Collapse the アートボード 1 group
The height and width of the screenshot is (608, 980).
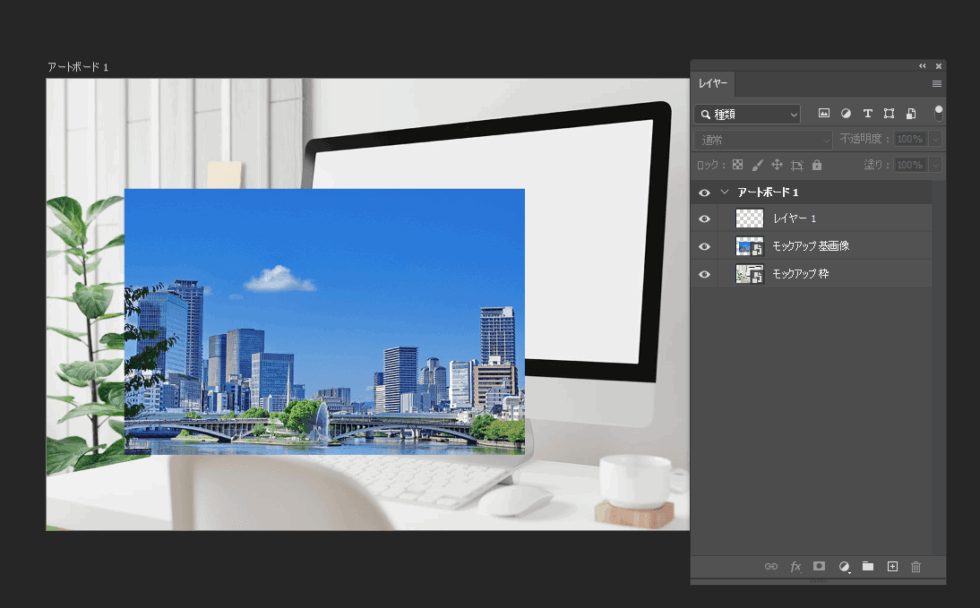(x=724, y=192)
